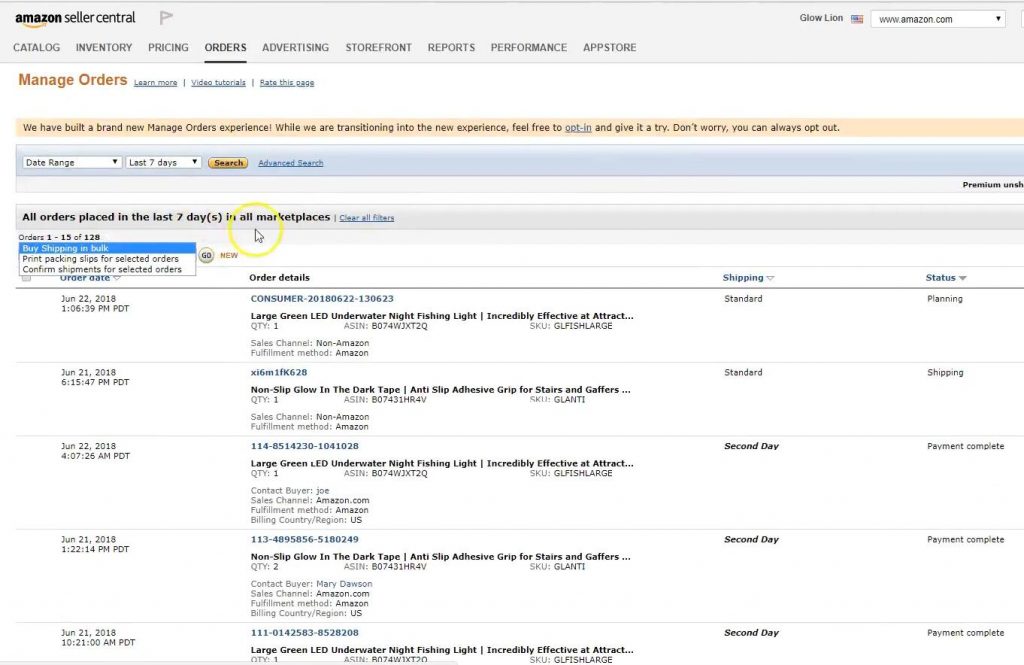Sort by Status column arrow
Image resolution: width=1024 pixels, height=665 pixels.
[963, 278]
